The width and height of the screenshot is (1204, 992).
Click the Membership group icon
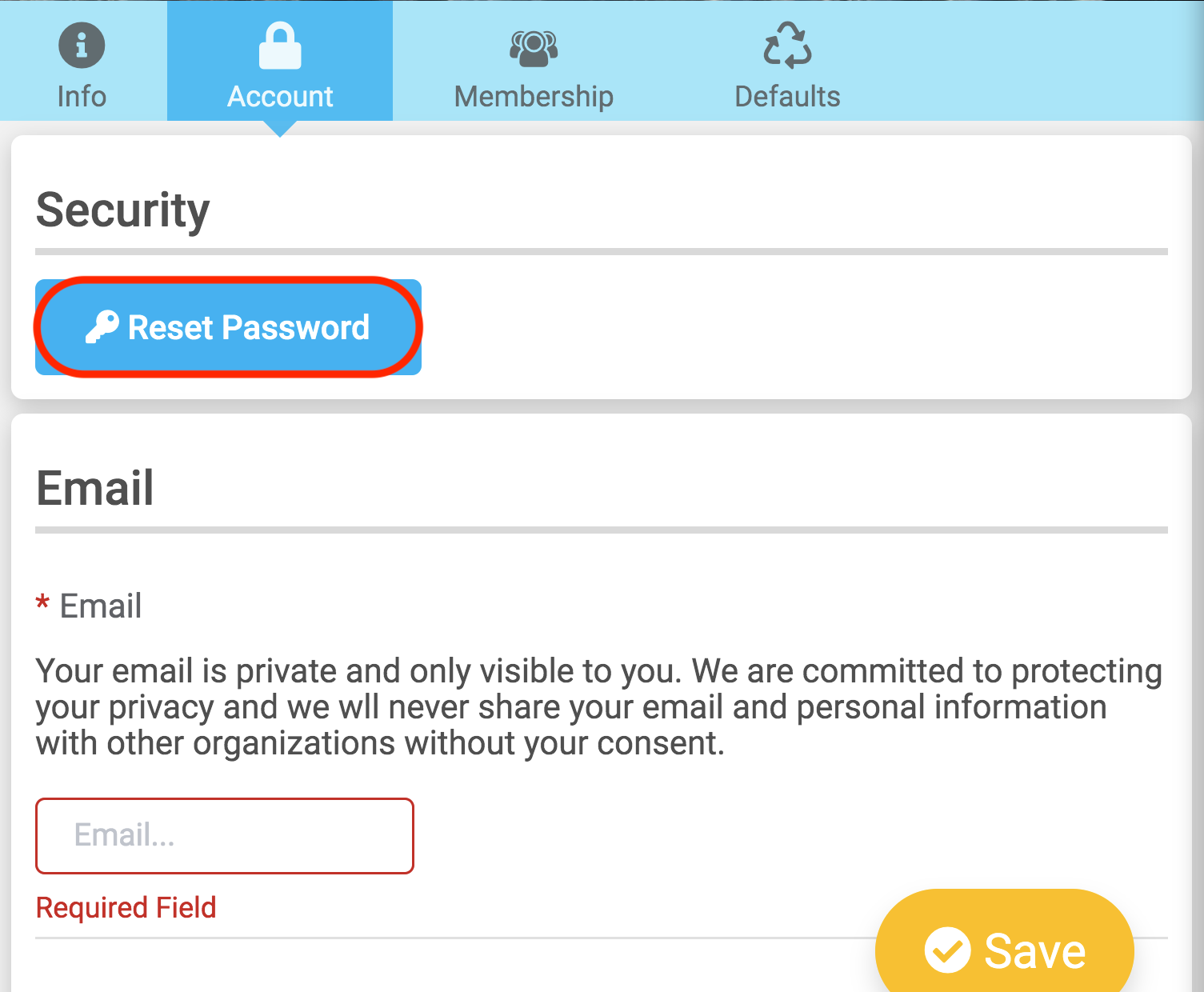click(x=534, y=48)
